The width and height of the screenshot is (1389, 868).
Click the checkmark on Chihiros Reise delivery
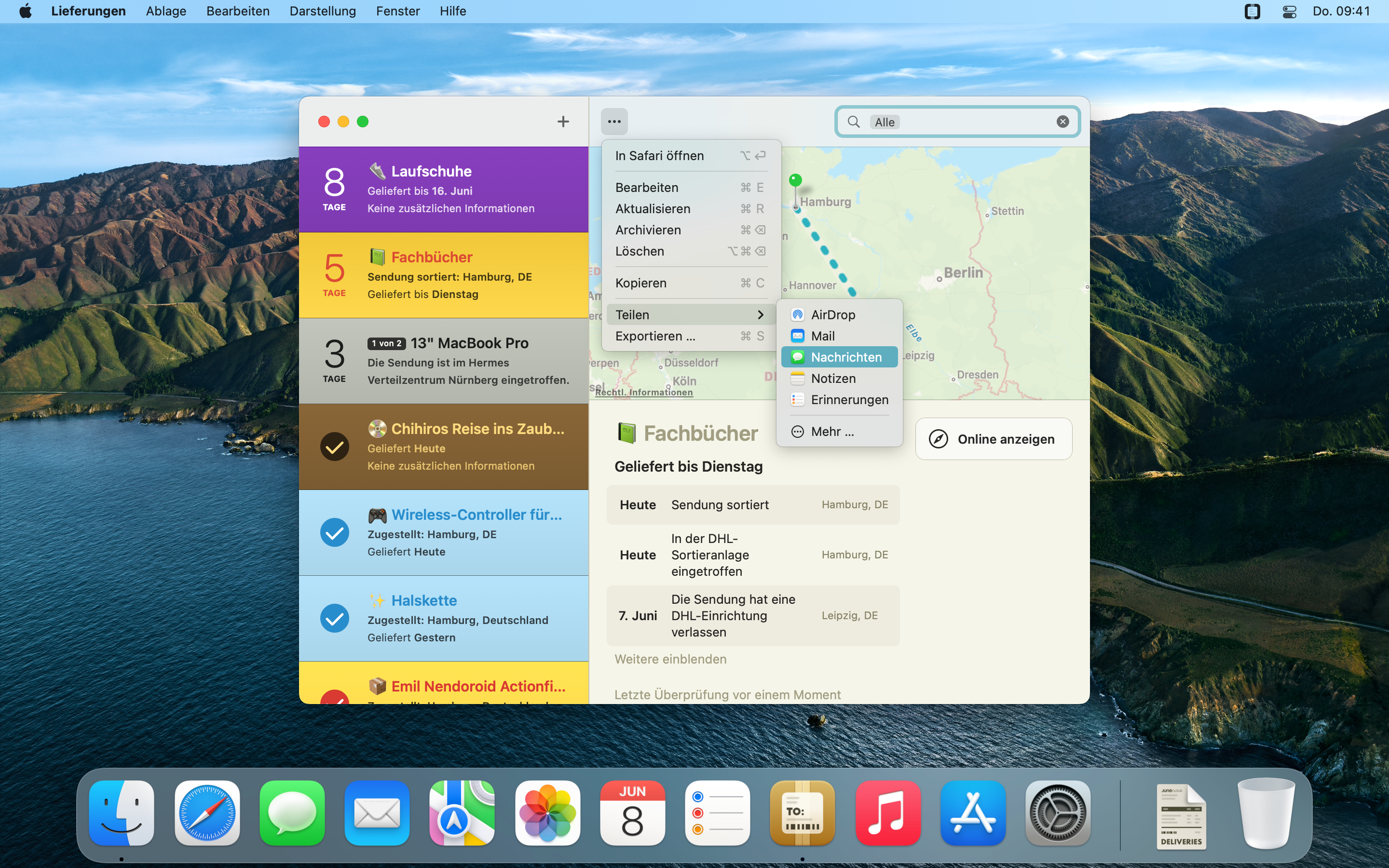(x=334, y=447)
